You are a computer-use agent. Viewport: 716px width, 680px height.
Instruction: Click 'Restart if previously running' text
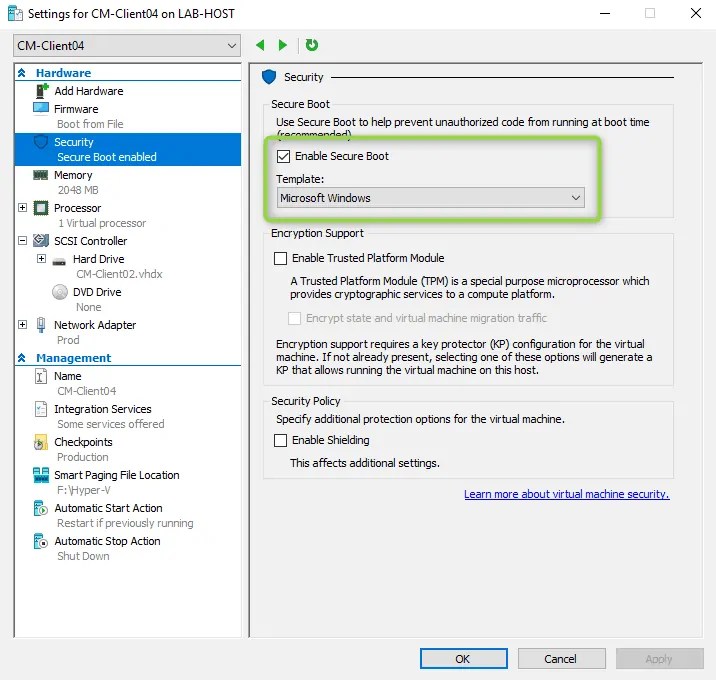pyautogui.click(x=125, y=523)
